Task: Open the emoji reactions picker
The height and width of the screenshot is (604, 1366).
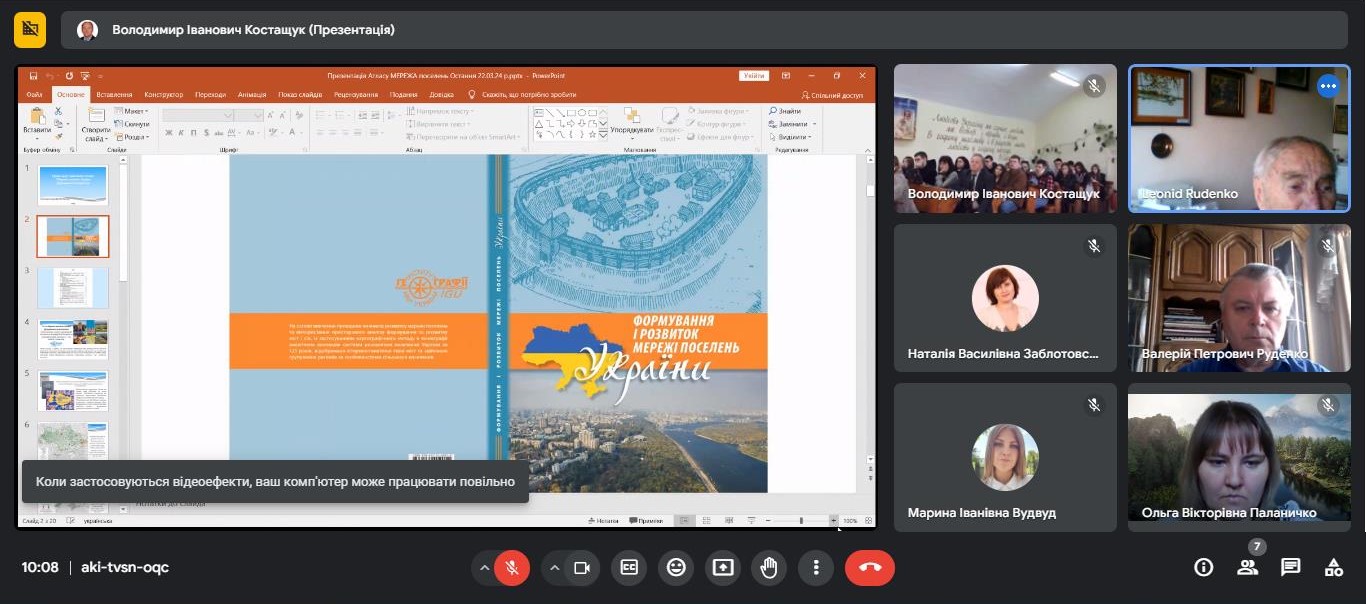Action: (x=677, y=568)
